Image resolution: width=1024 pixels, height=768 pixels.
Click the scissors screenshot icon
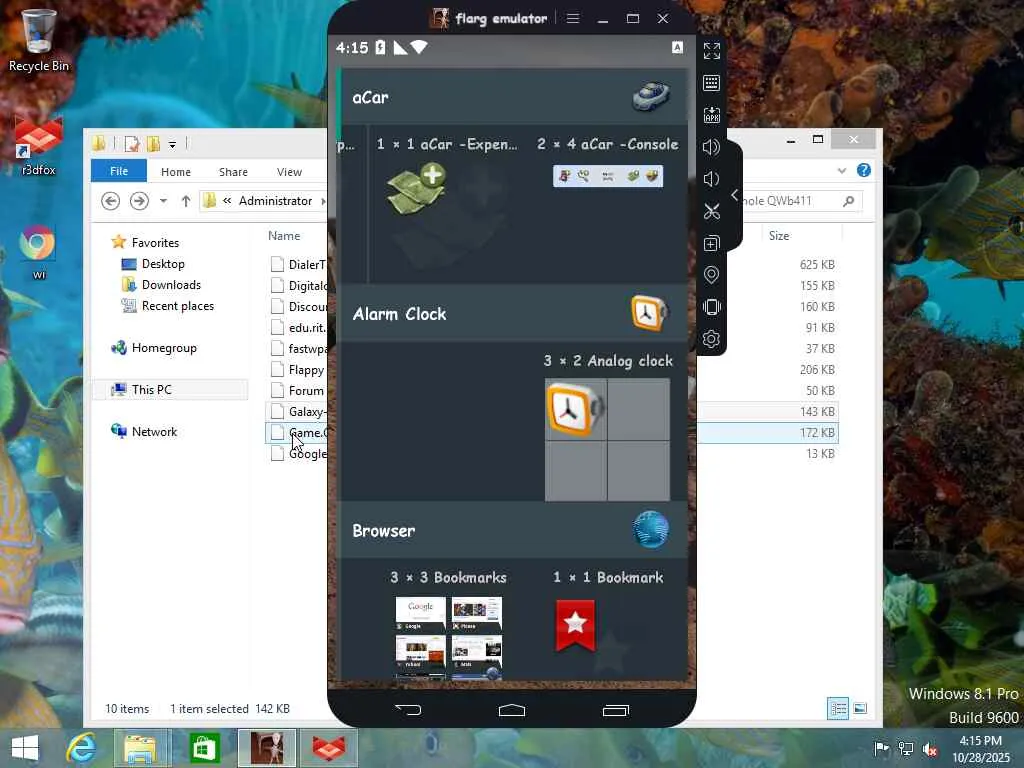712,211
